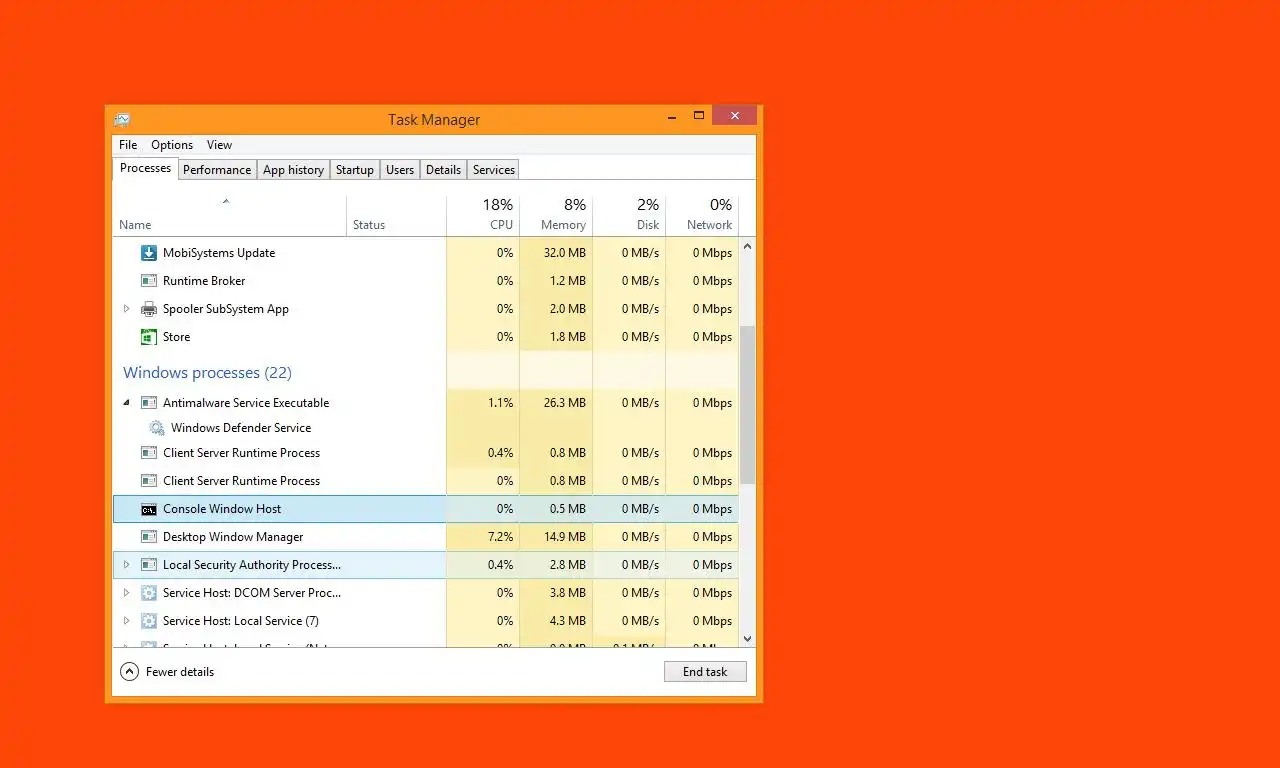The width and height of the screenshot is (1280, 768).
Task: Click the Spooler SubSystem App printer icon
Action: click(149, 309)
